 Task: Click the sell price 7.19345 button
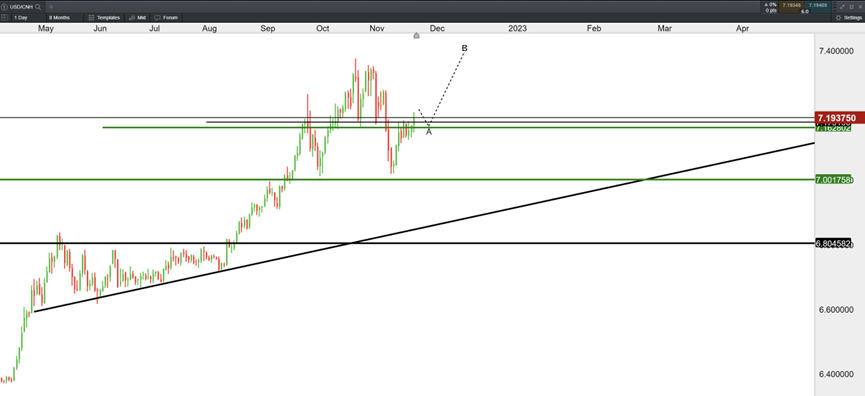coord(791,7)
